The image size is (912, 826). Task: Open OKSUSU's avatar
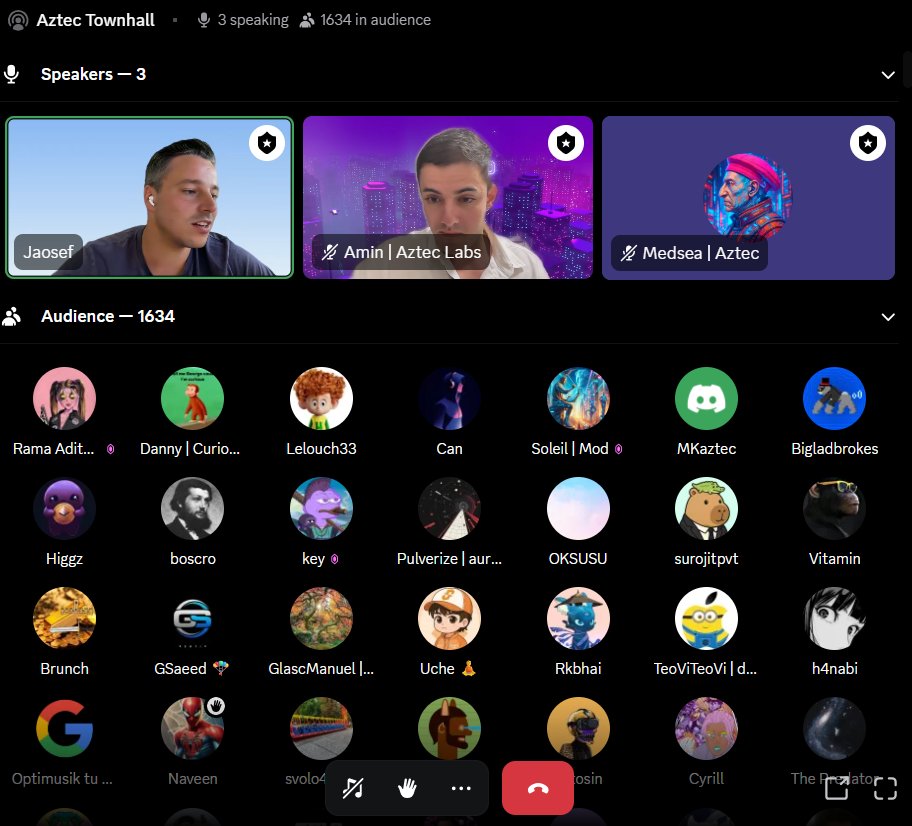578,508
